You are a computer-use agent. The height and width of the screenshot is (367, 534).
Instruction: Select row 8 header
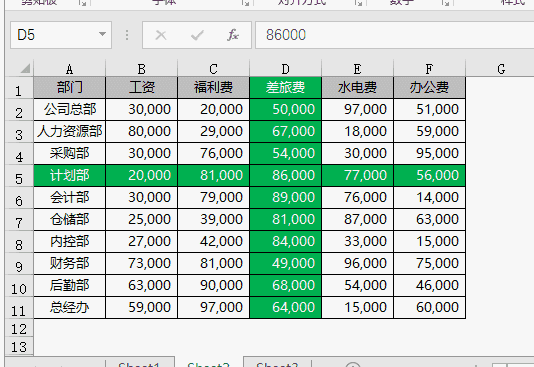[x=19, y=242]
